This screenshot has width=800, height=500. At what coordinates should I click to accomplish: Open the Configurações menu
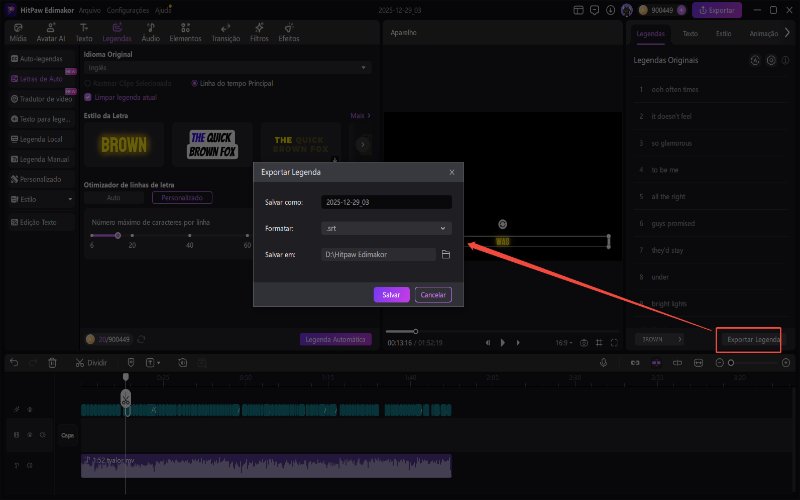tap(127, 9)
